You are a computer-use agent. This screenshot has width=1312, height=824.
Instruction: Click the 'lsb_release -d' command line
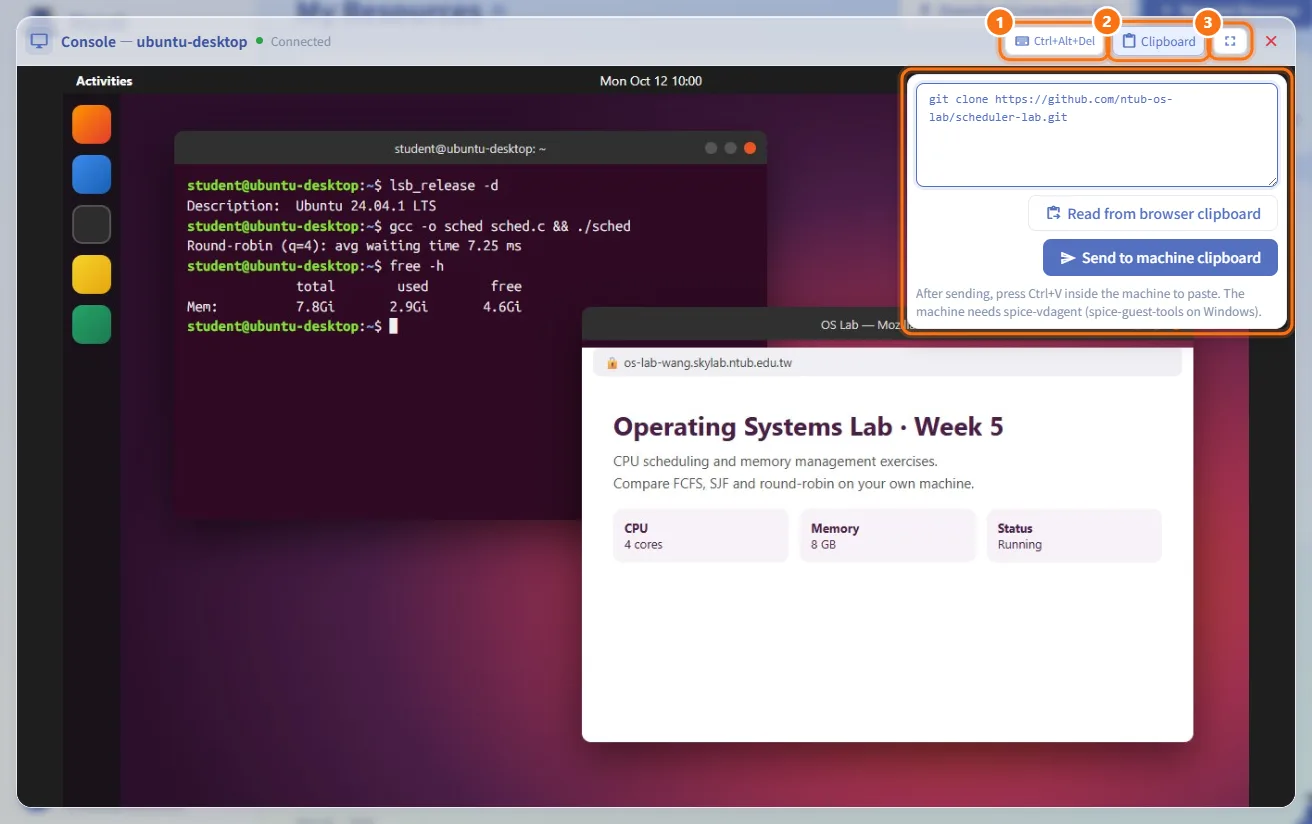point(342,186)
